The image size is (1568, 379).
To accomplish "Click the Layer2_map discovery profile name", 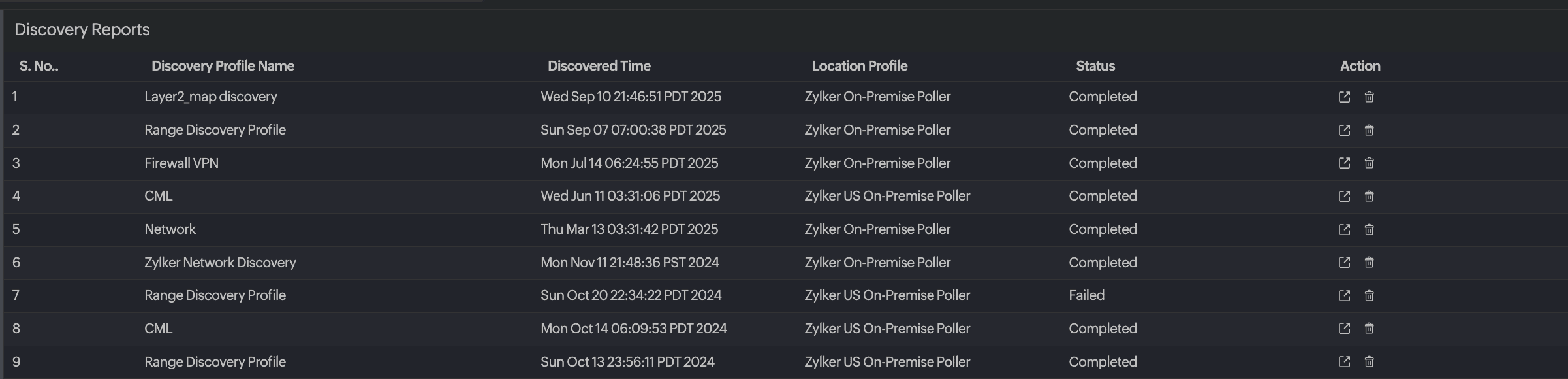I will click(210, 97).
